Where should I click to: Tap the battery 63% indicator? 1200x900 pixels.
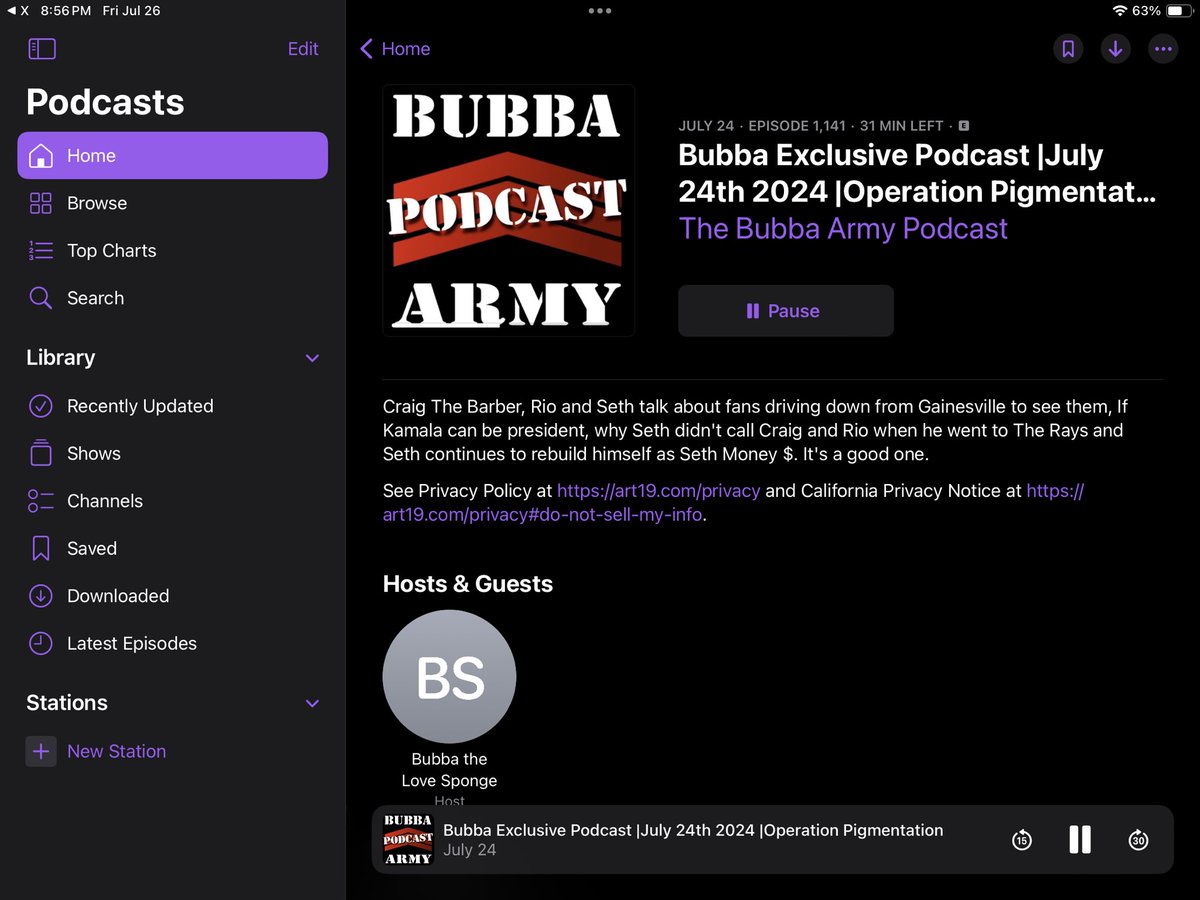click(x=1163, y=11)
